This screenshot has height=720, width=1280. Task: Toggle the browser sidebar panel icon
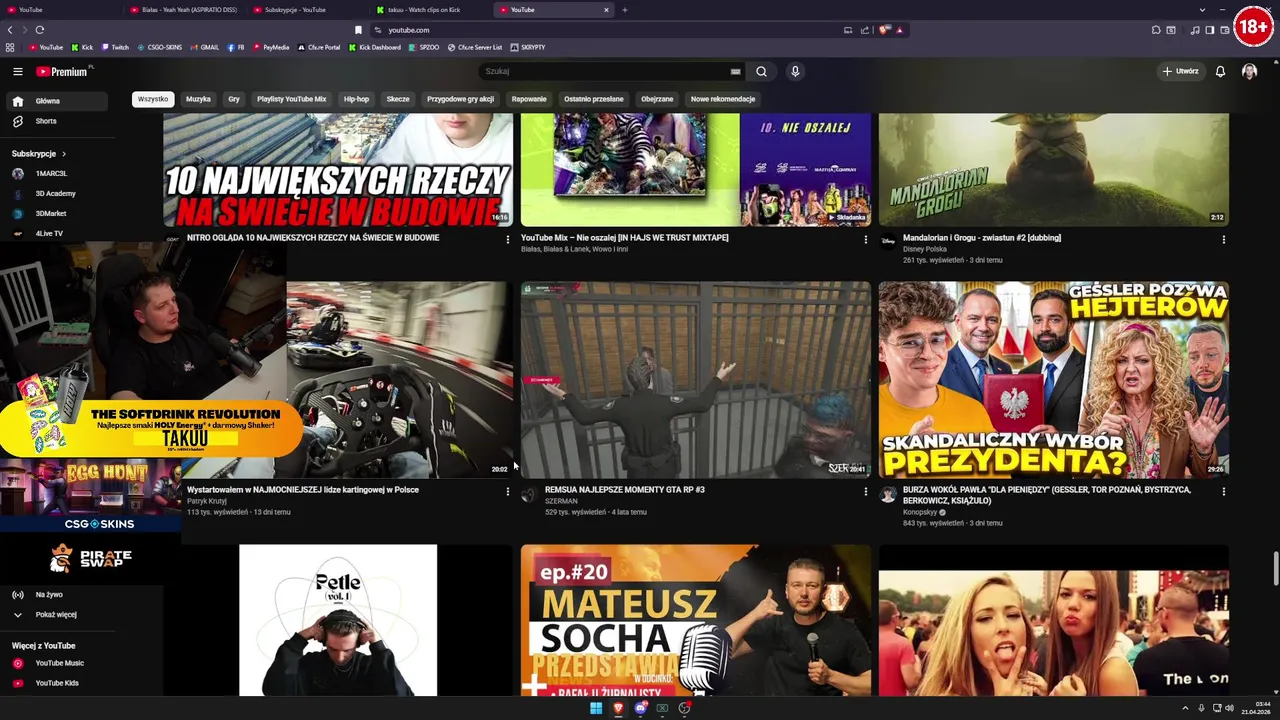coord(1209,30)
